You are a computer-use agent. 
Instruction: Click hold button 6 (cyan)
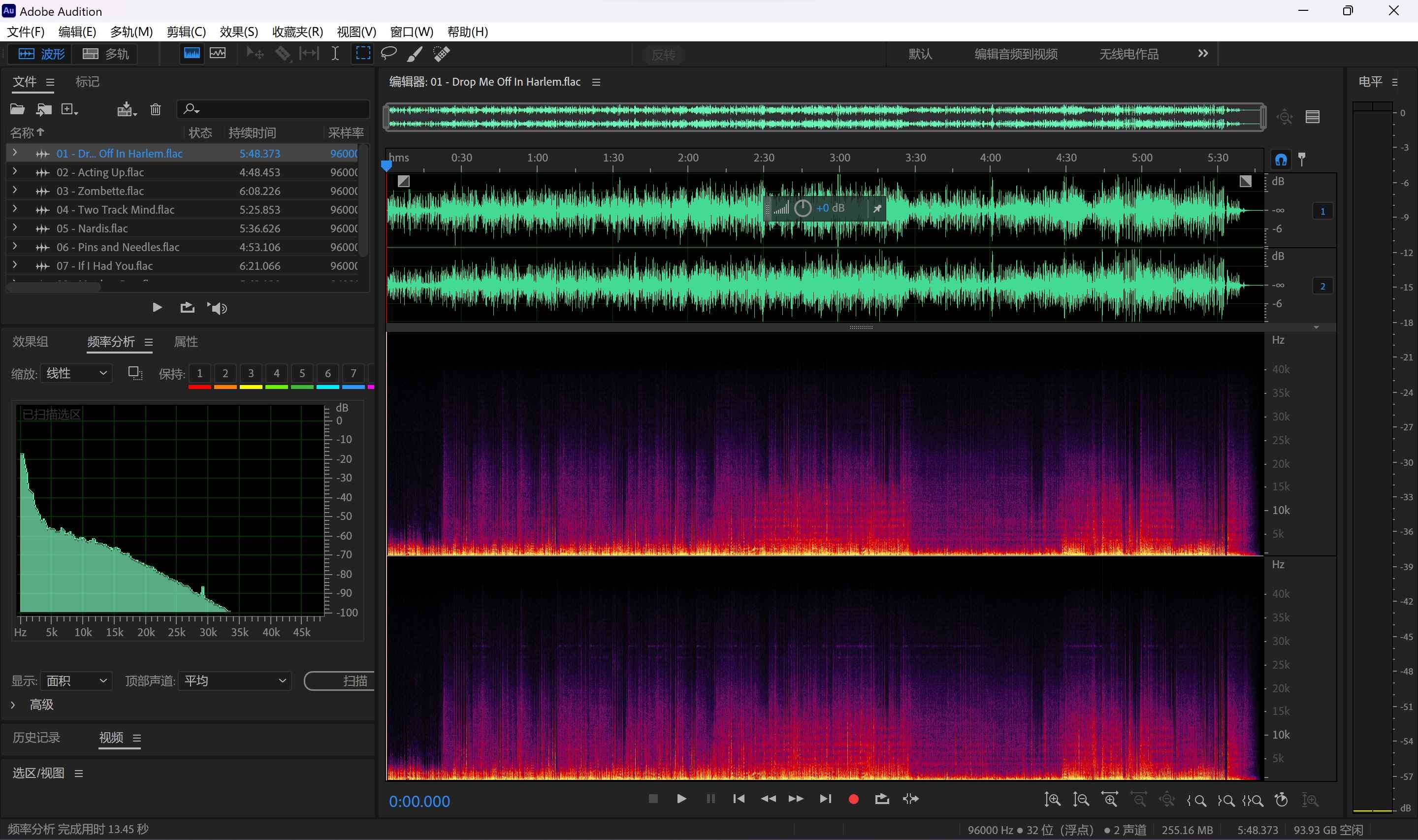(327, 374)
